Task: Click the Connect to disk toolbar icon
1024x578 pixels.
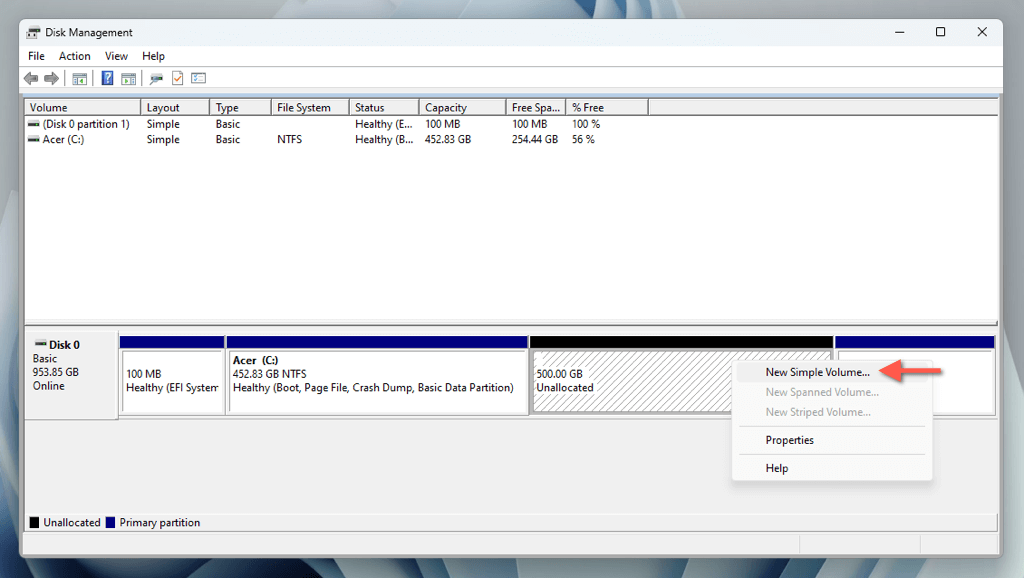Action: [156, 78]
